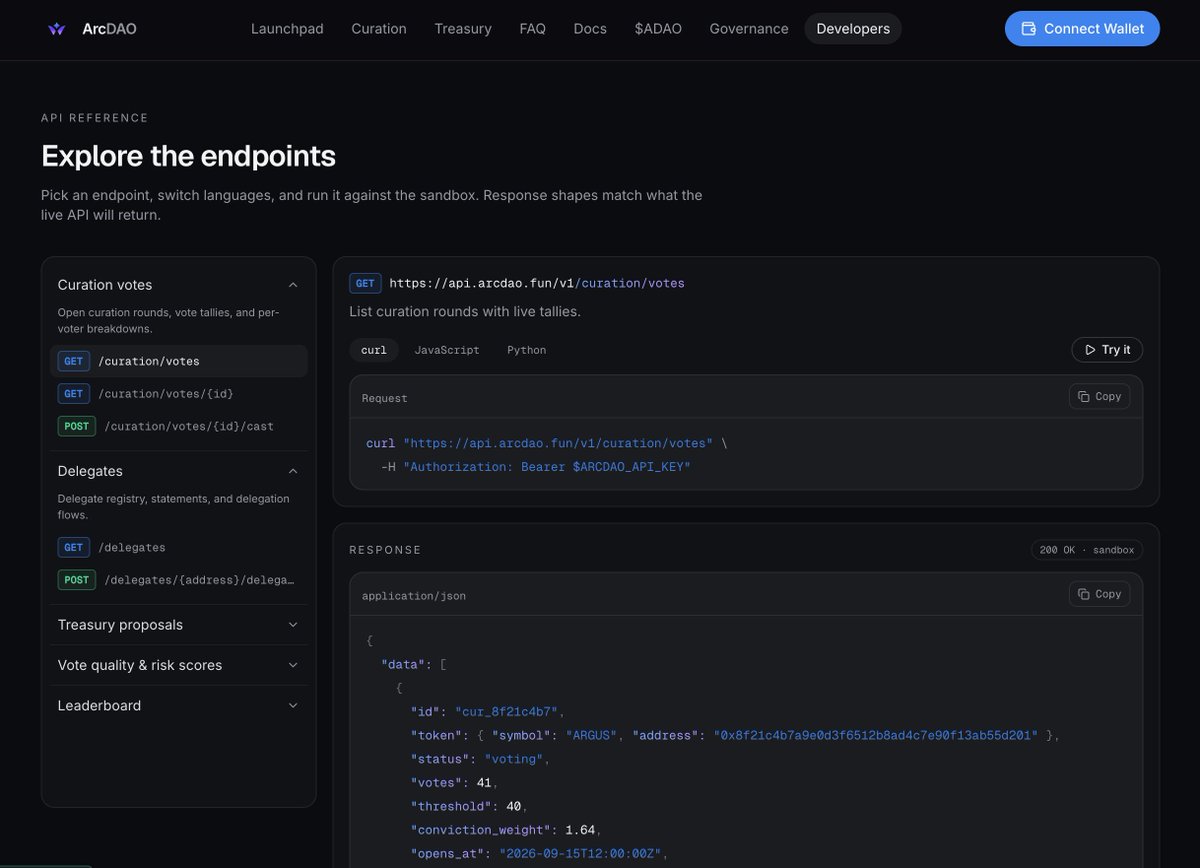Click the play icon on Try it
The image size is (1200, 868).
click(1090, 350)
